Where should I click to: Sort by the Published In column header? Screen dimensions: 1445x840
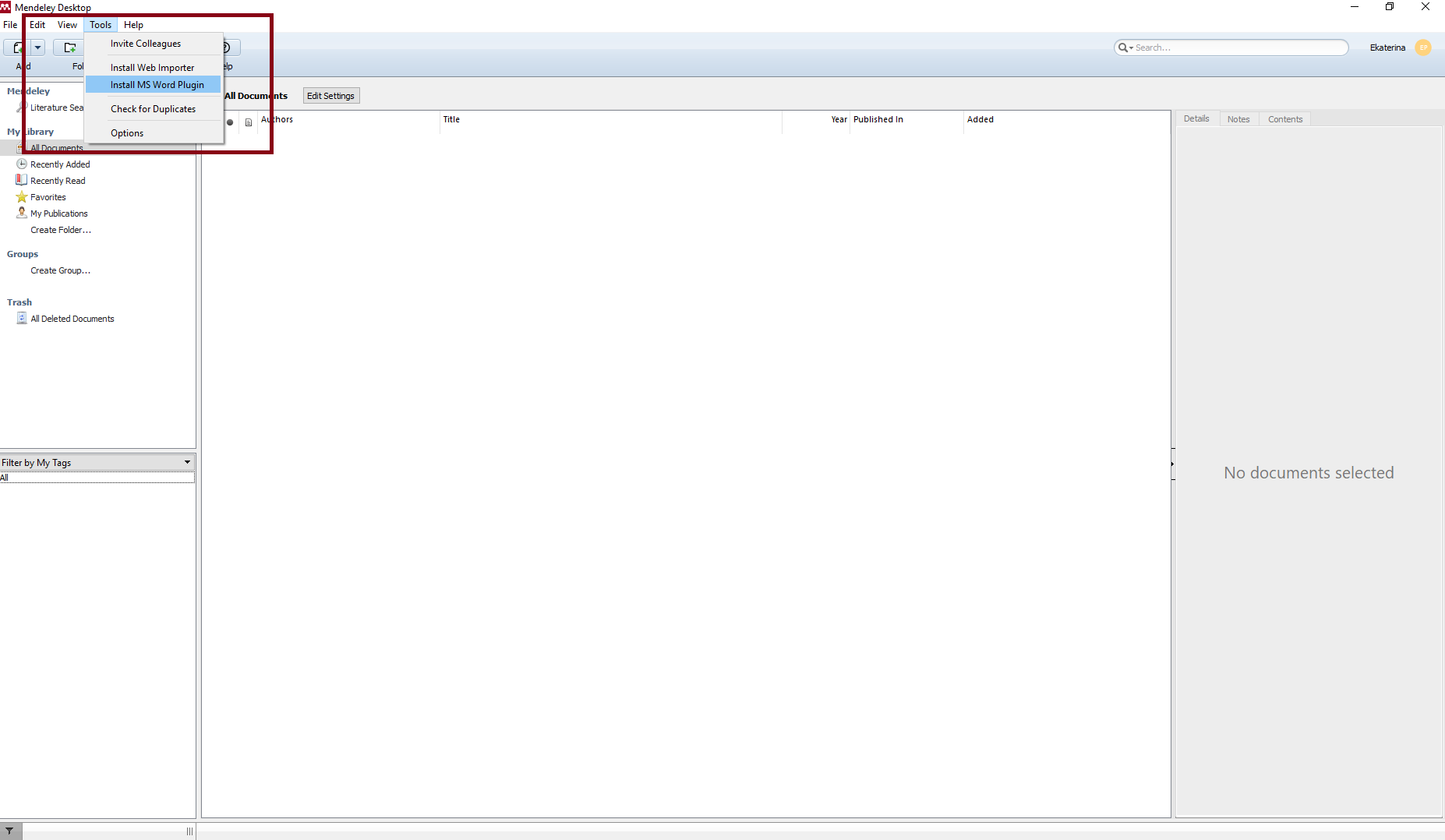click(906, 120)
